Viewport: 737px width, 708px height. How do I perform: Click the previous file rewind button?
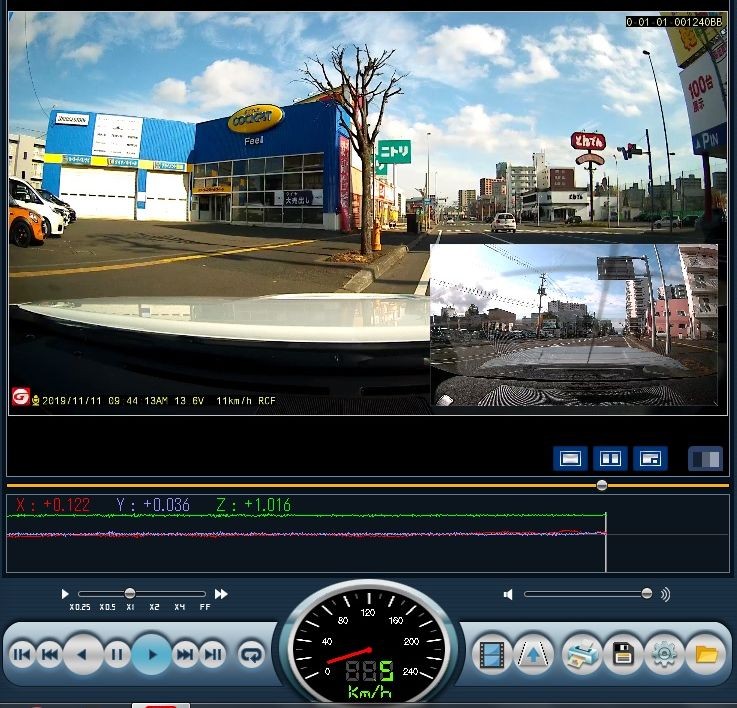[x=50, y=654]
